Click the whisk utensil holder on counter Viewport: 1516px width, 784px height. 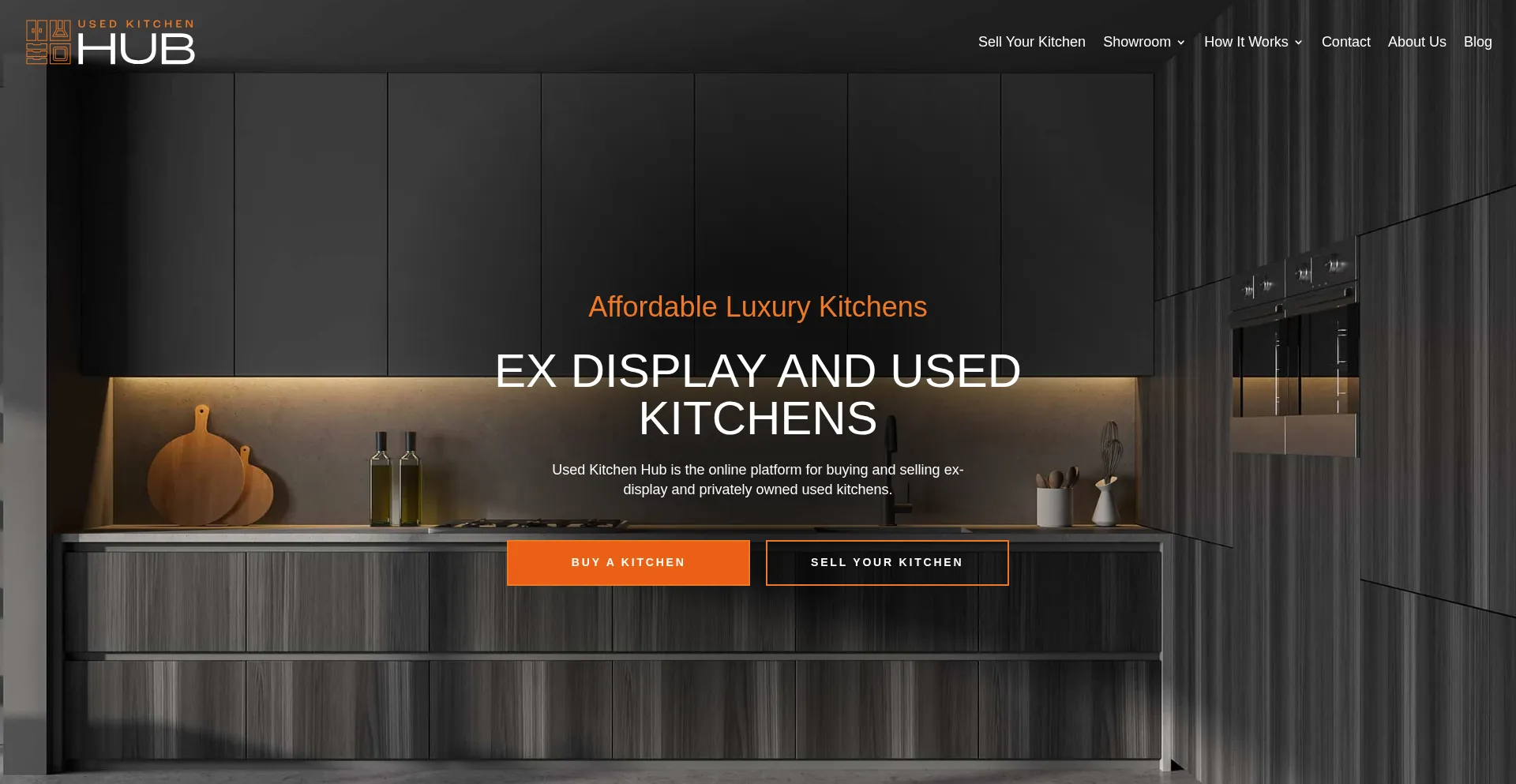pos(1107,474)
